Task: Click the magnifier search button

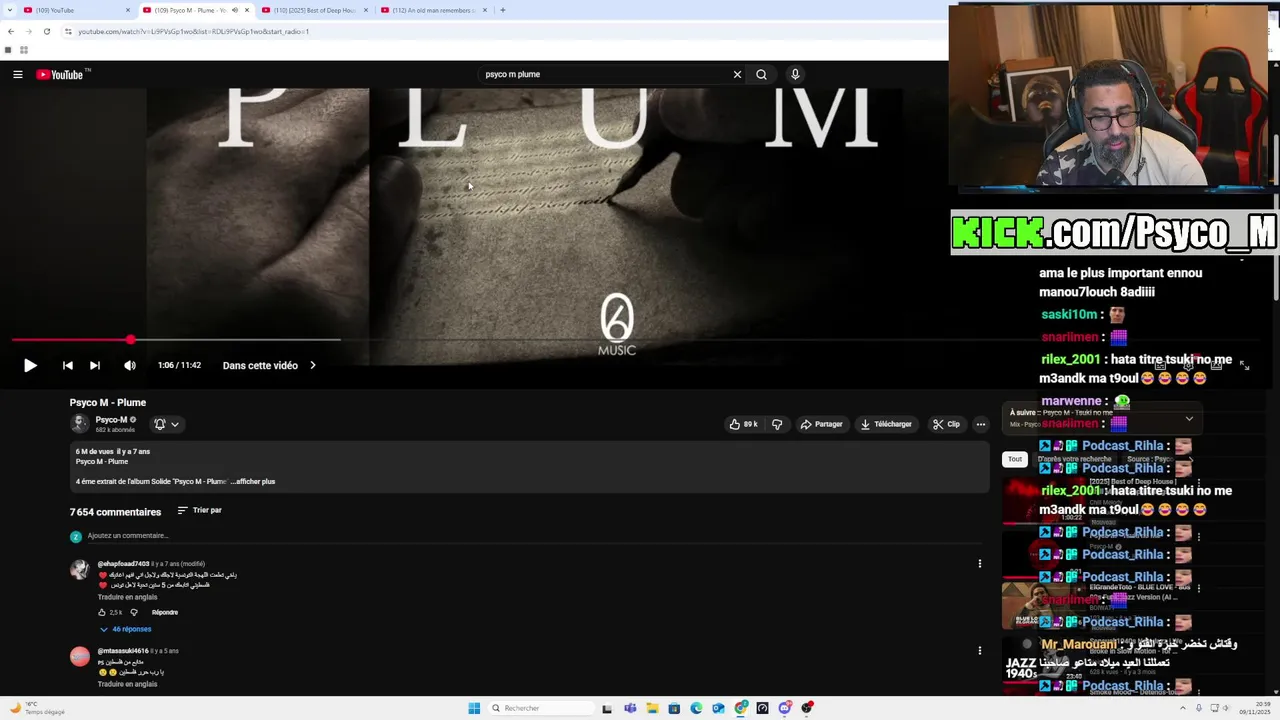Action: tap(761, 74)
